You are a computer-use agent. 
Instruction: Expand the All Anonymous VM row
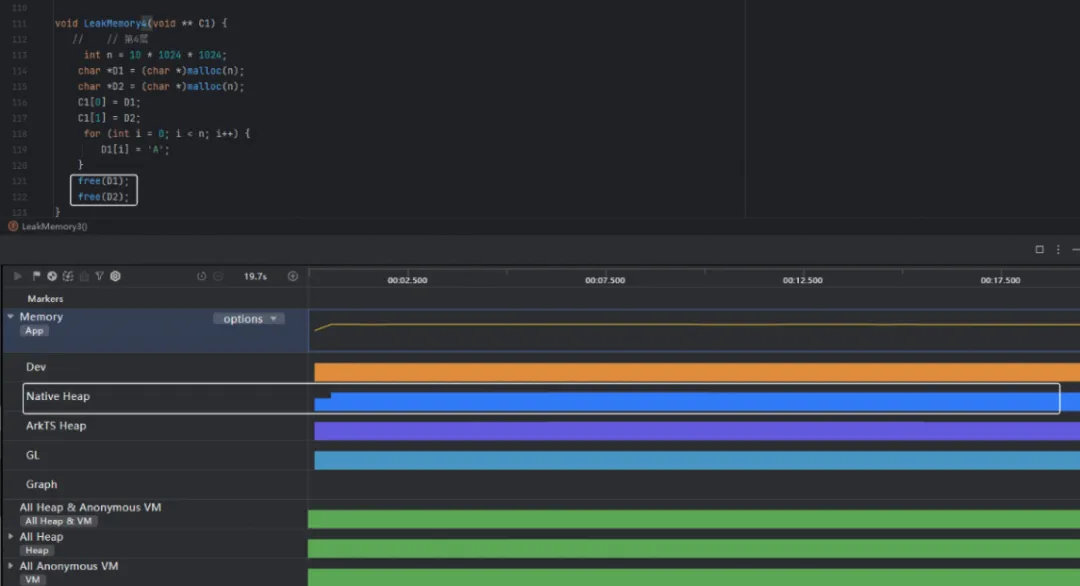point(10,566)
